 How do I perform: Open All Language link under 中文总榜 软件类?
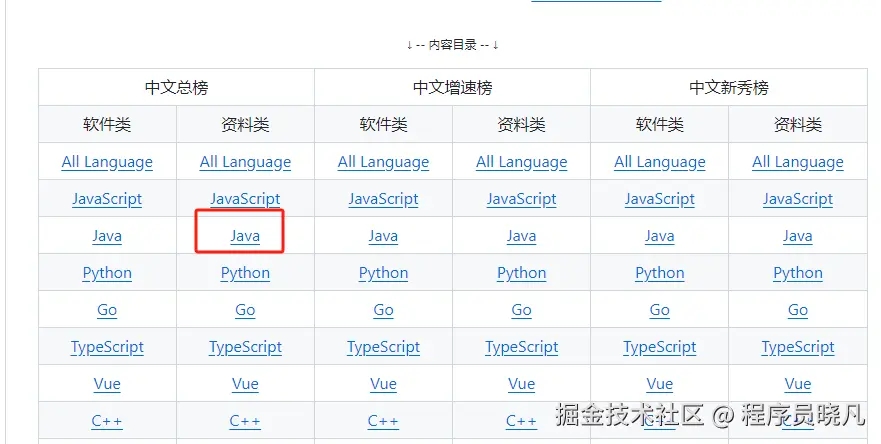(x=107, y=162)
